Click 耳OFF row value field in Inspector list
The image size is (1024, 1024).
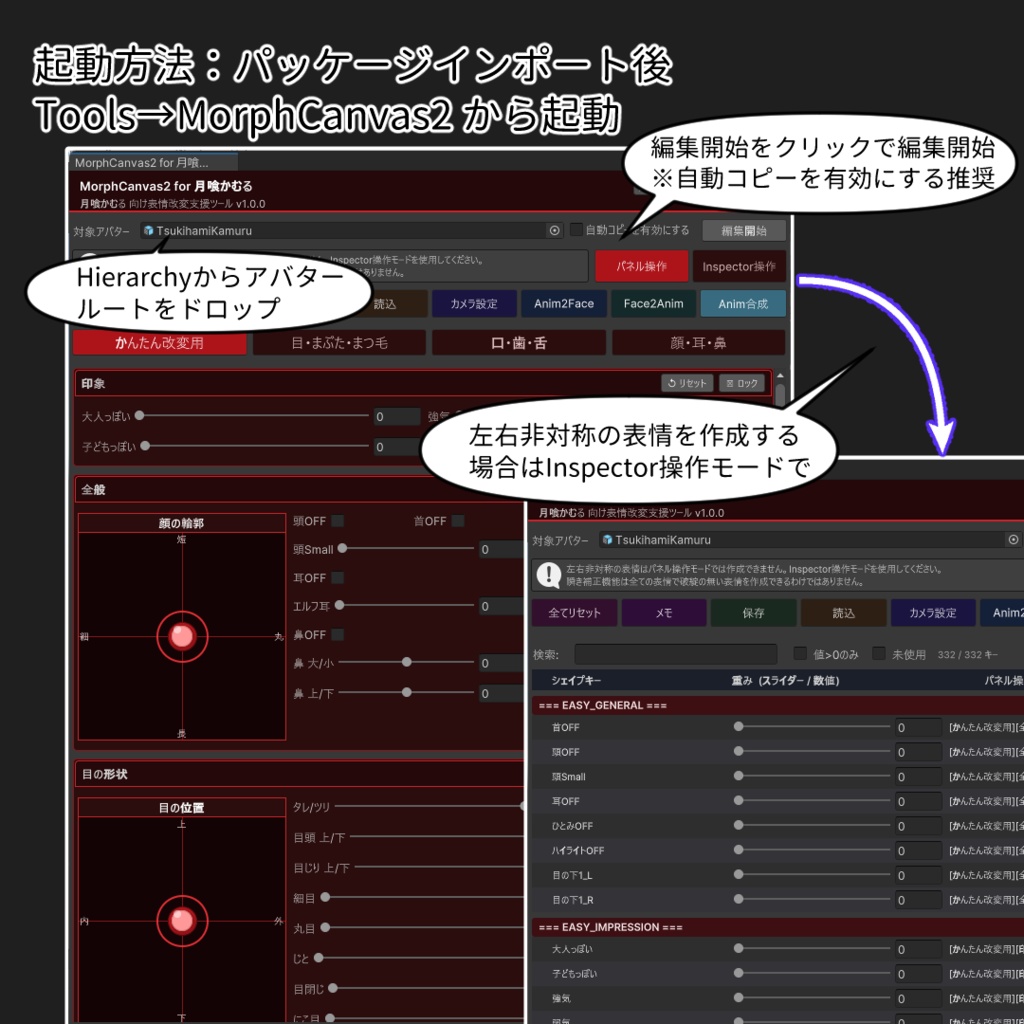(918, 801)
